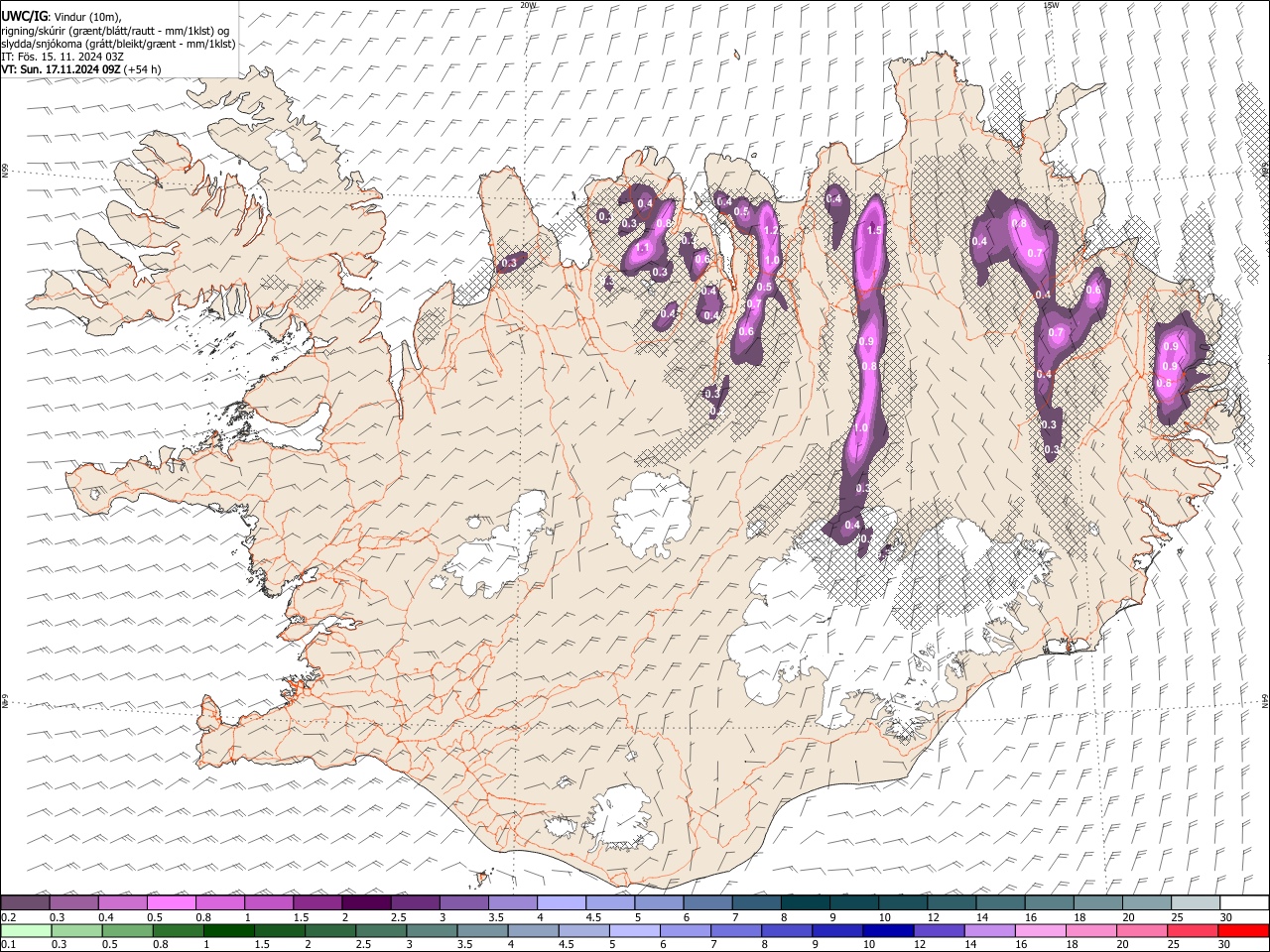Screen dimensions: 1270x952
Task: Select bottom-row darkest green swatch between 1 and 1.5
Action: (229, 931)
